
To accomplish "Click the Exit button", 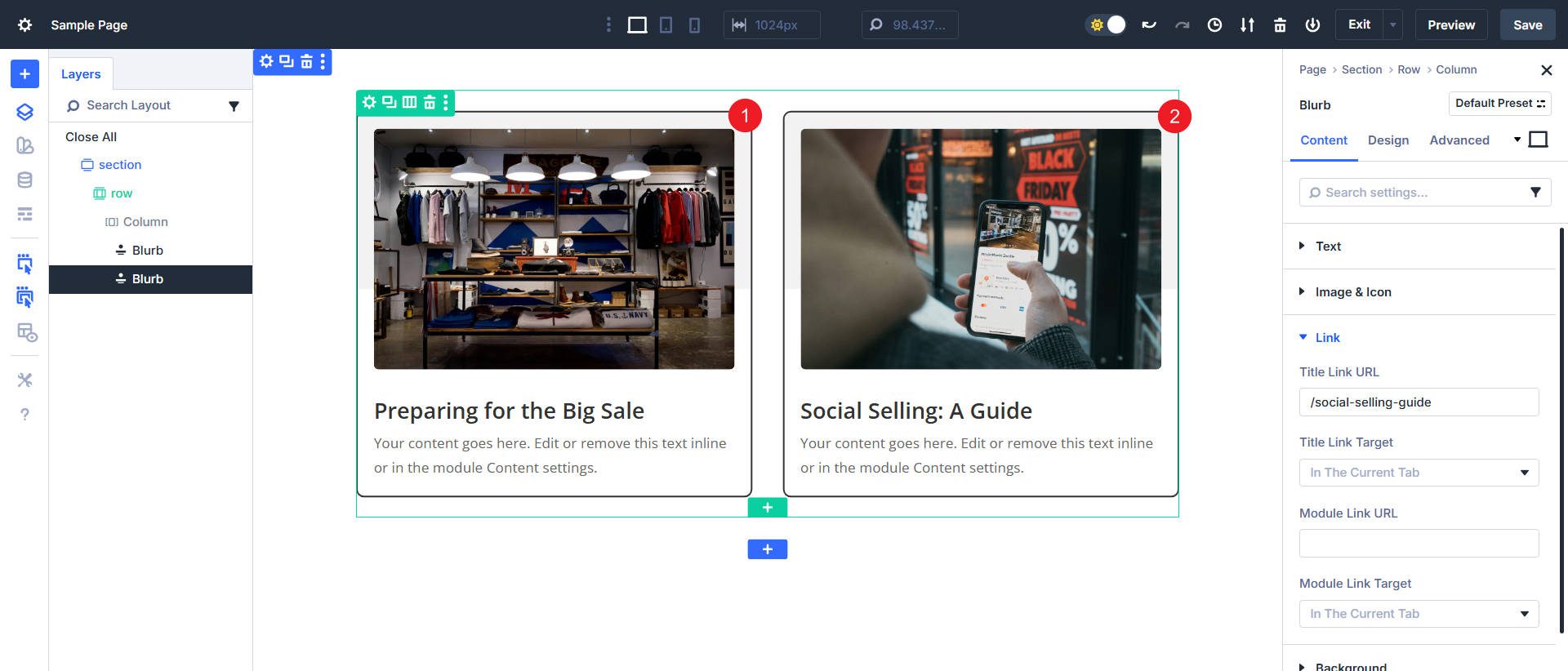I will (x=1359, y=25).
